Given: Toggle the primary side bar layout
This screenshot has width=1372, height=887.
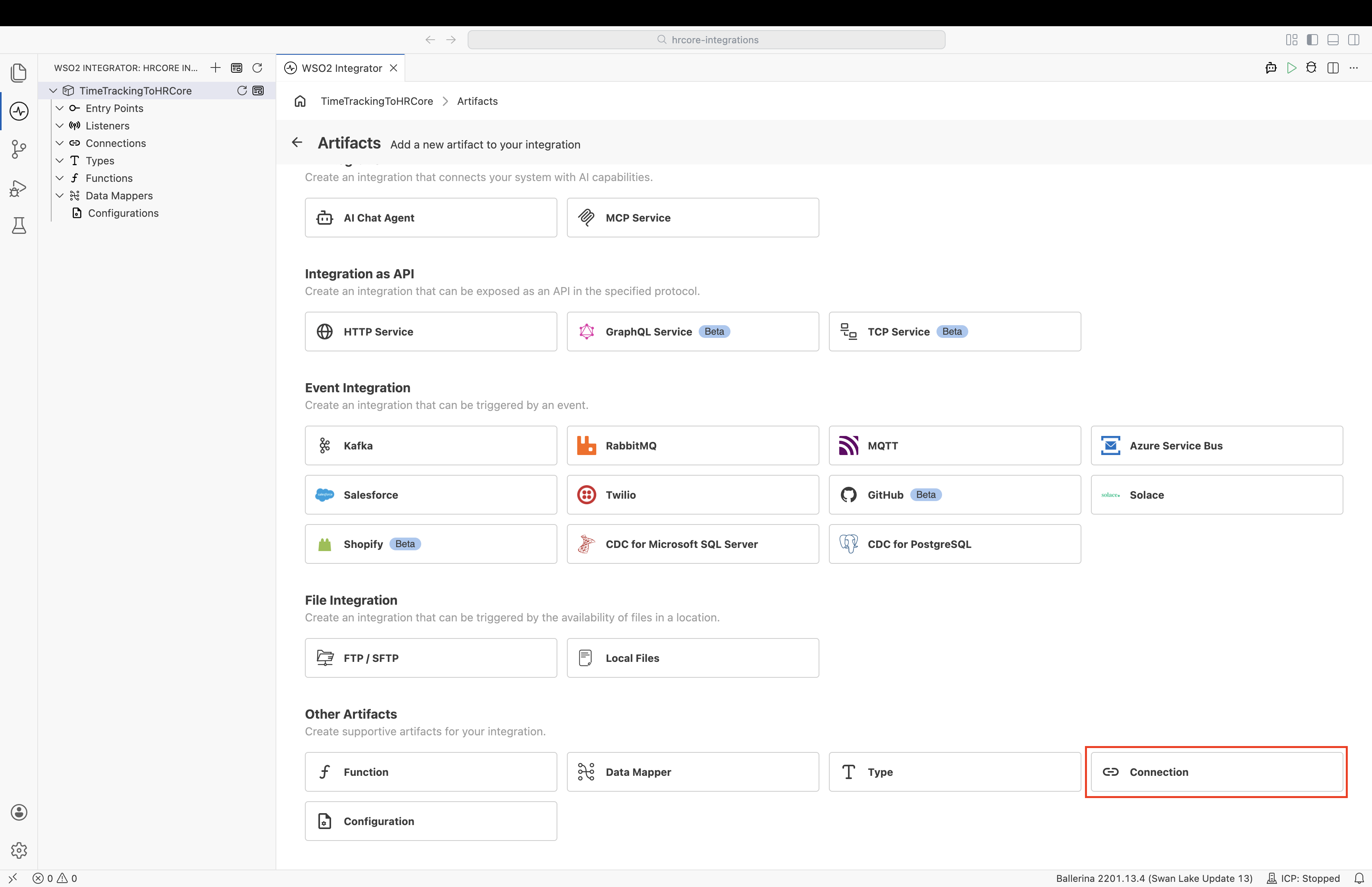Looking at the screenshot, I should pyautogui.click(x=1313, y=40).
